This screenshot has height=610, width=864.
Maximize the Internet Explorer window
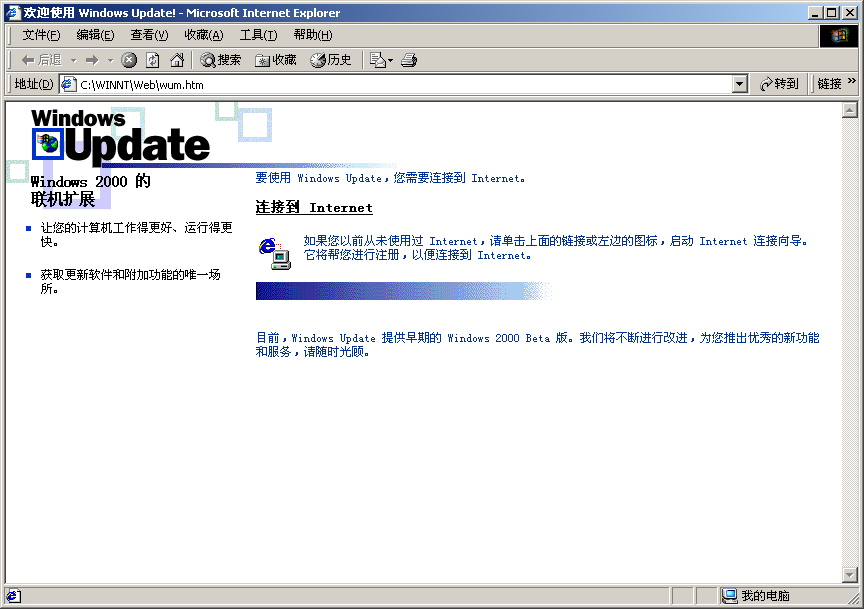pyautogui.click(x=832, y=13)
